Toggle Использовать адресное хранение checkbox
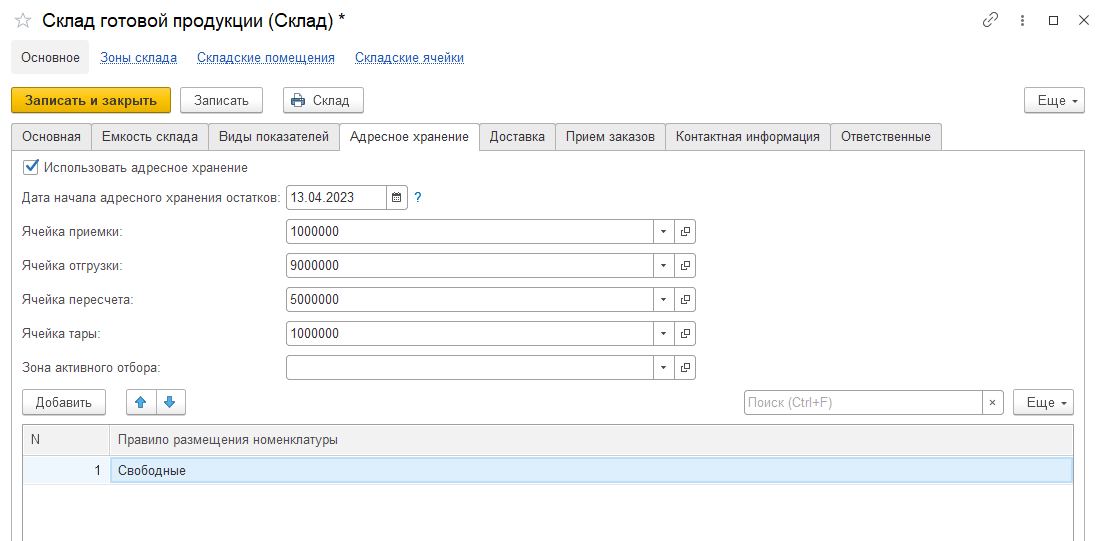This screenshot has width=1101, height=541. 31,167
